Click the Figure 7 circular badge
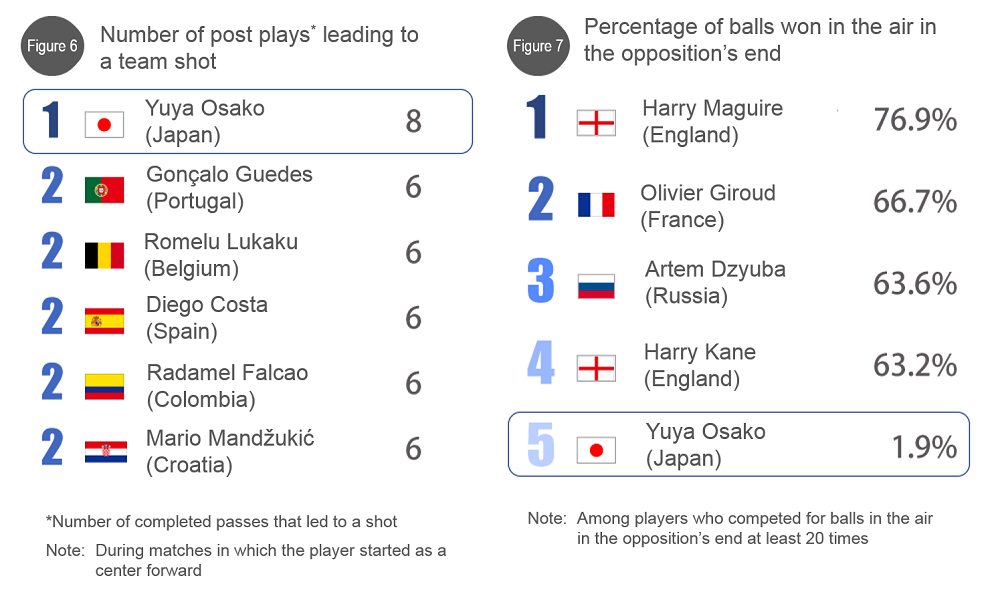 click(538, 46)
